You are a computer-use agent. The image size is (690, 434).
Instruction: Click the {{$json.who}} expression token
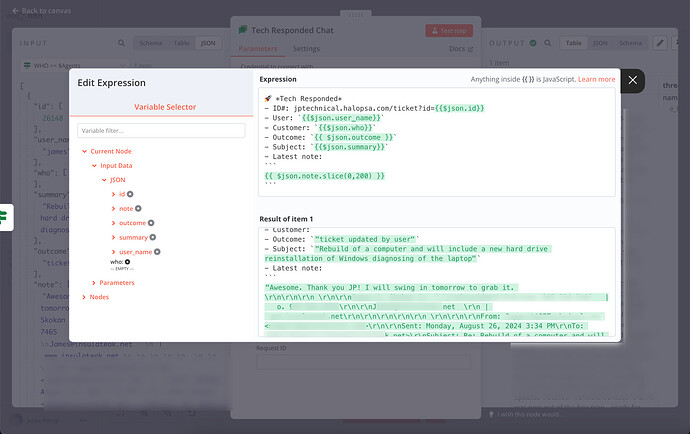click(x=345, y=128)
